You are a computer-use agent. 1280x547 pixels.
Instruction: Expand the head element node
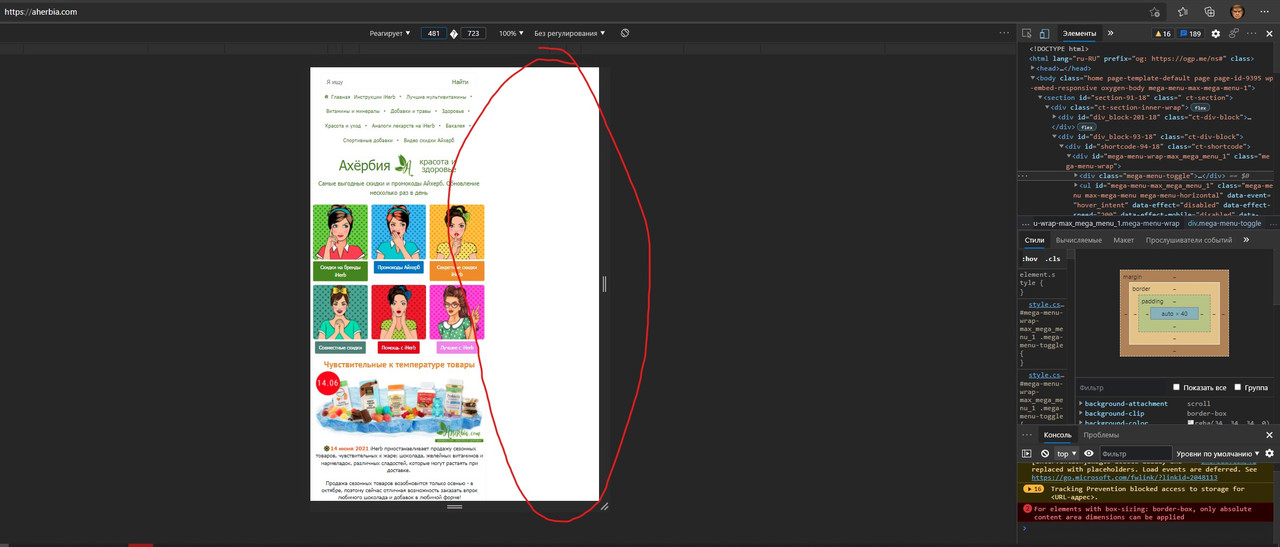point(1033,68)
